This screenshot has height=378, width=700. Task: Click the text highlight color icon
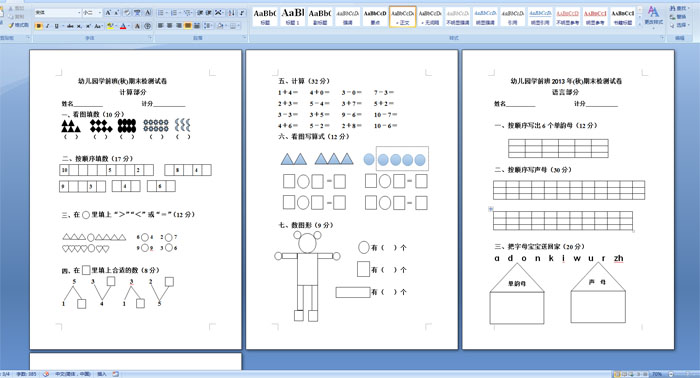coord(110,26)
